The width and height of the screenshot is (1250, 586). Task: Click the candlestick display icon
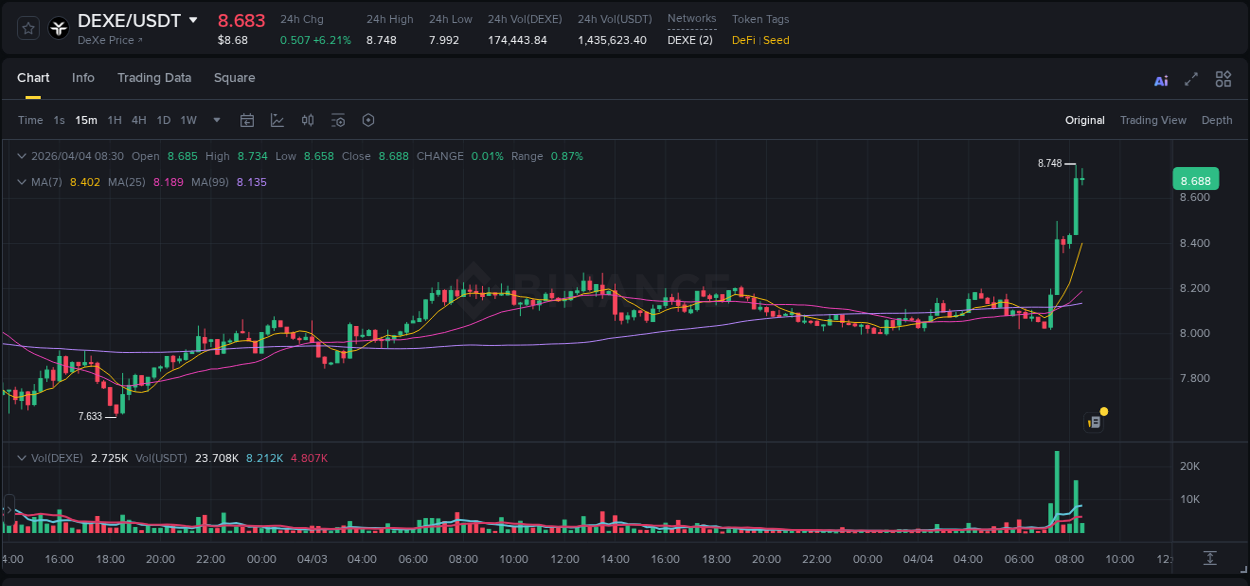point(307,120)
